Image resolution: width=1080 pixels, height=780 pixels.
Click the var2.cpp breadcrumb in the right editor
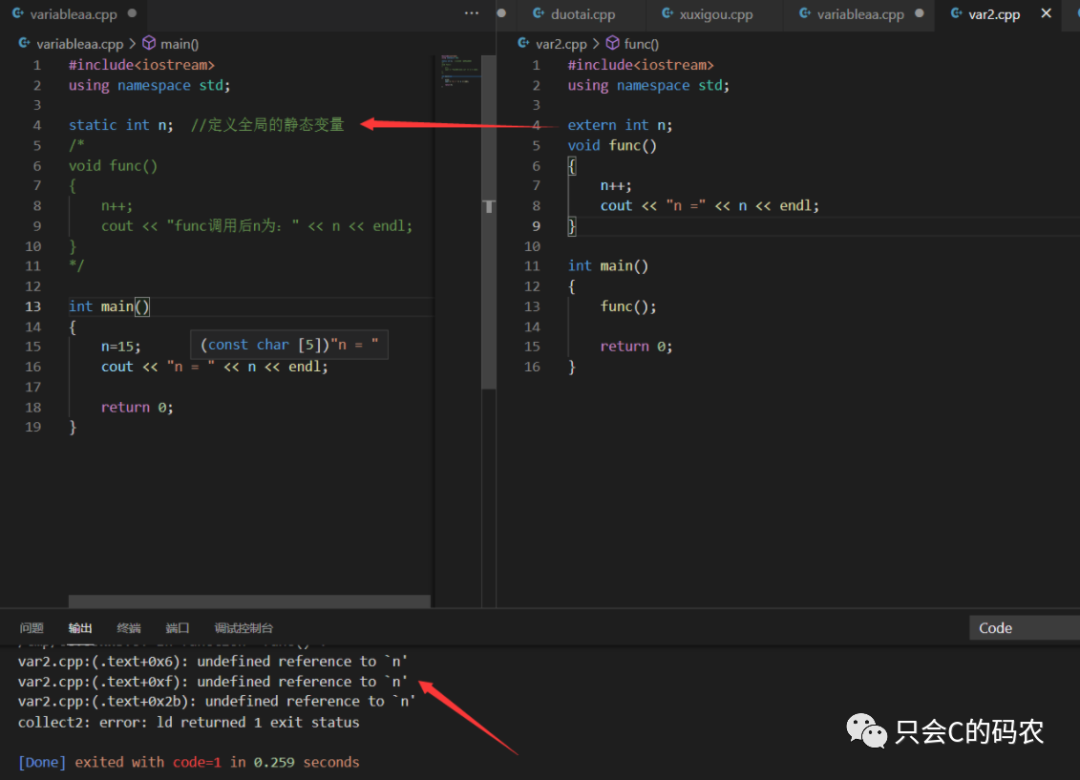coord(561,44)
